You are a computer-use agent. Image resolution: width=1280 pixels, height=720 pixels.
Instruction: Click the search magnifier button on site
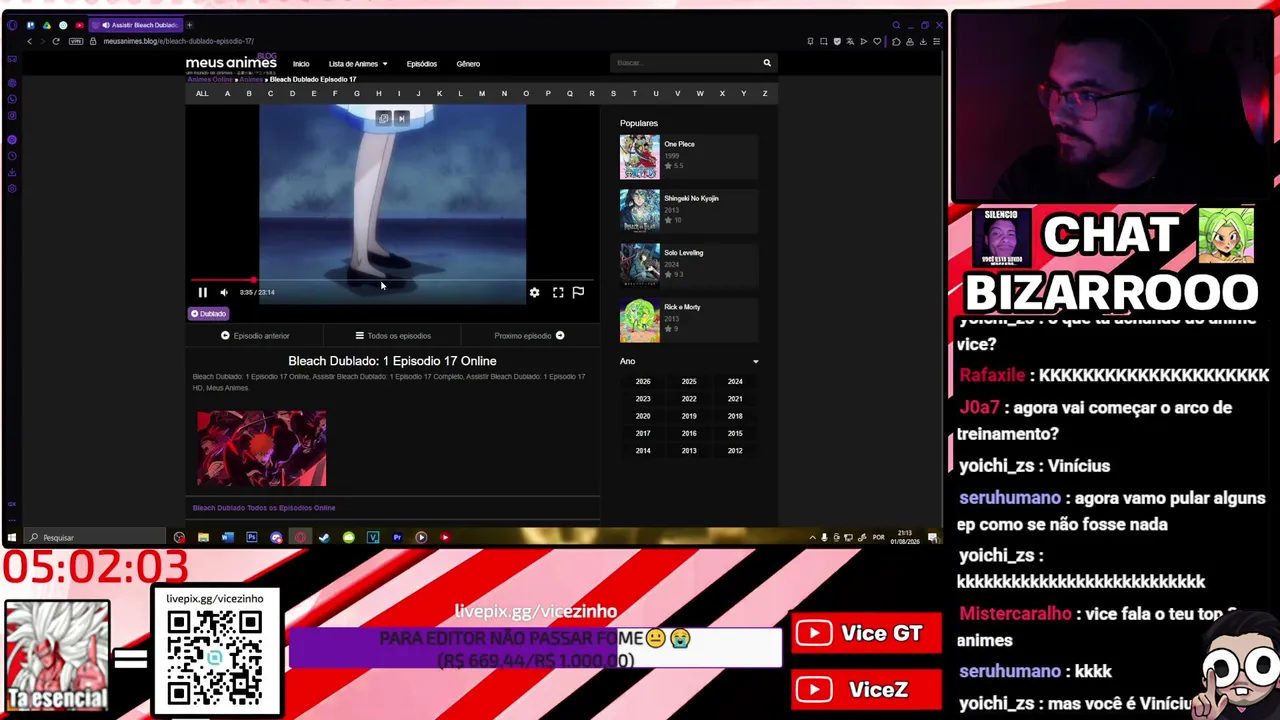(767, 63)
